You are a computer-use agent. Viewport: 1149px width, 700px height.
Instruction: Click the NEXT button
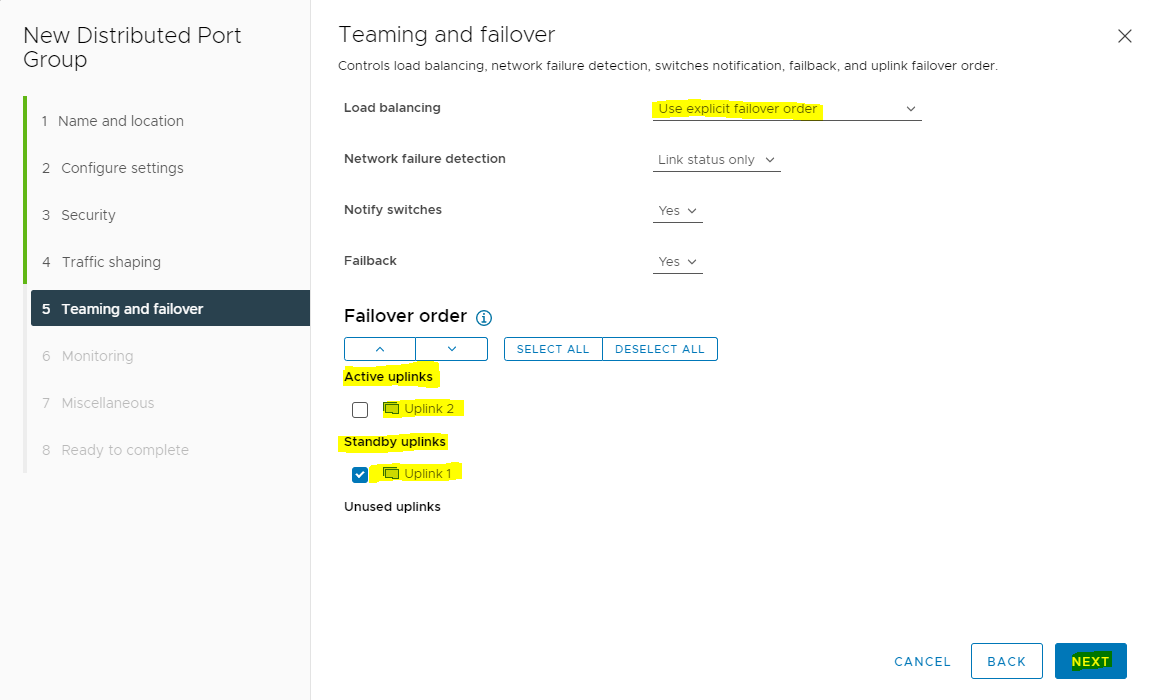(x=1090, y=661)
